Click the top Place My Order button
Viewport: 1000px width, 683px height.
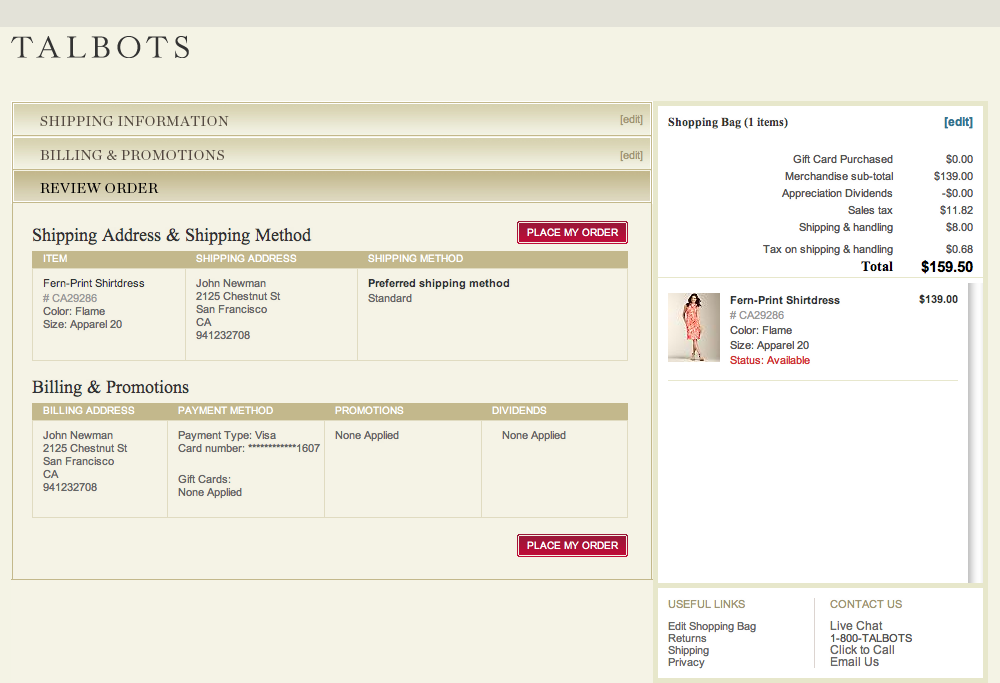coord(572,232)
